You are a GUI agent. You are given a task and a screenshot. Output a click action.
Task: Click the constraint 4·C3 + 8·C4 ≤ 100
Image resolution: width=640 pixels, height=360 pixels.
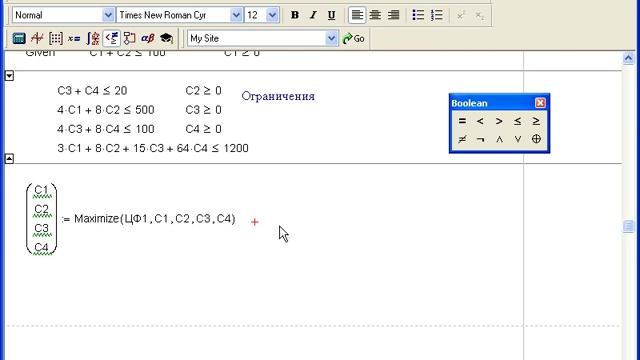pos(106,129)
